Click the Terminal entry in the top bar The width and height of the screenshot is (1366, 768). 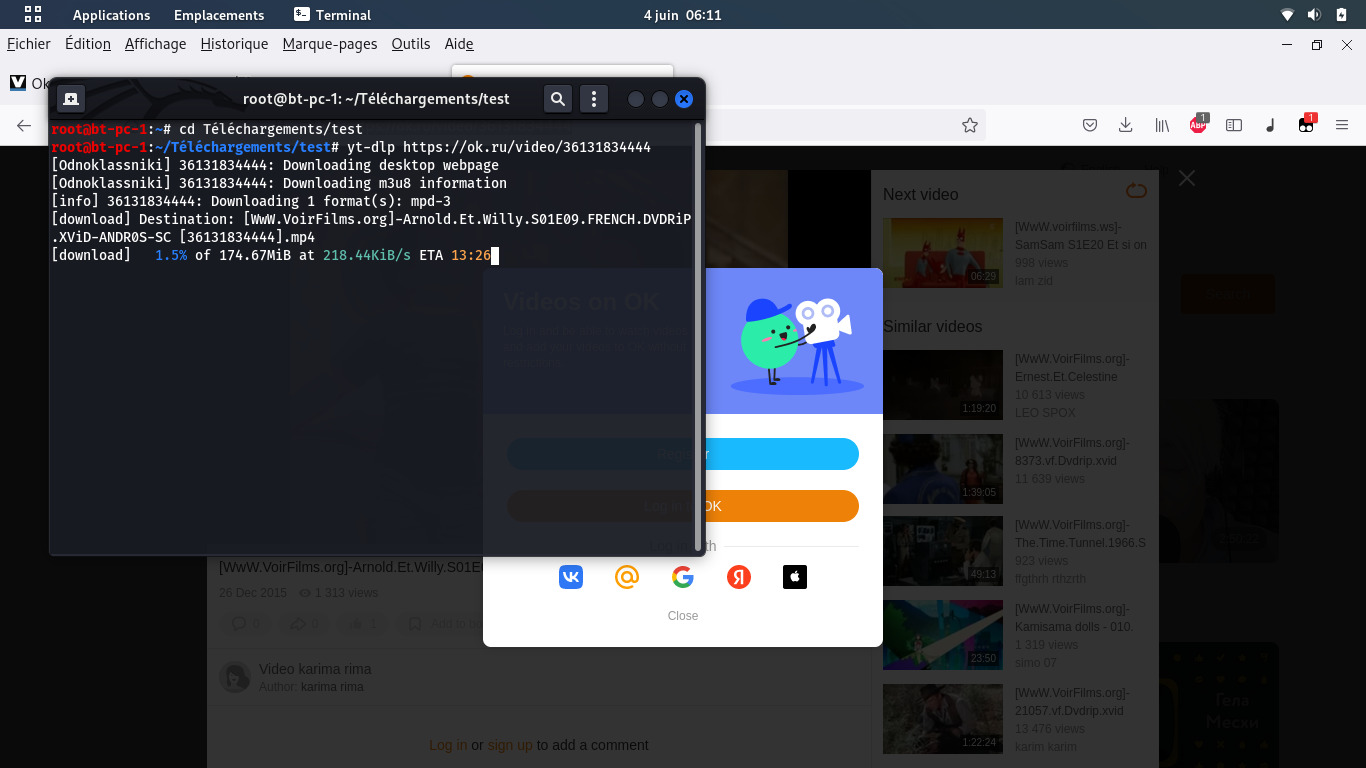[x=332, y=15]
